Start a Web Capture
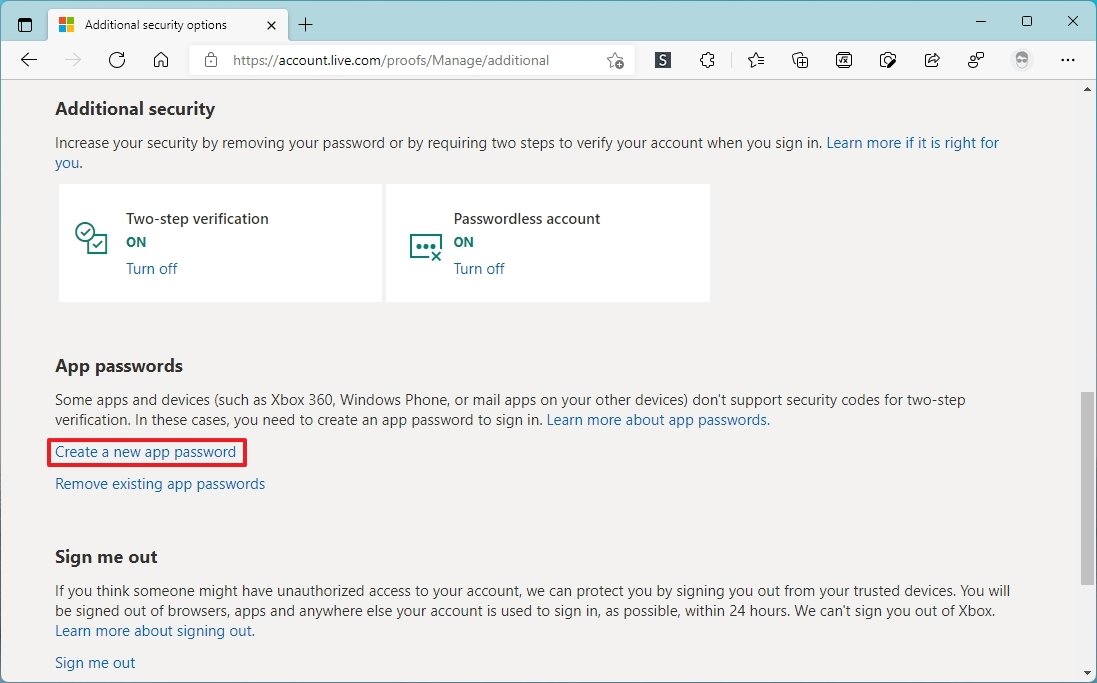The width and height of the screenshot is (1097, 683). pos(888,60)
